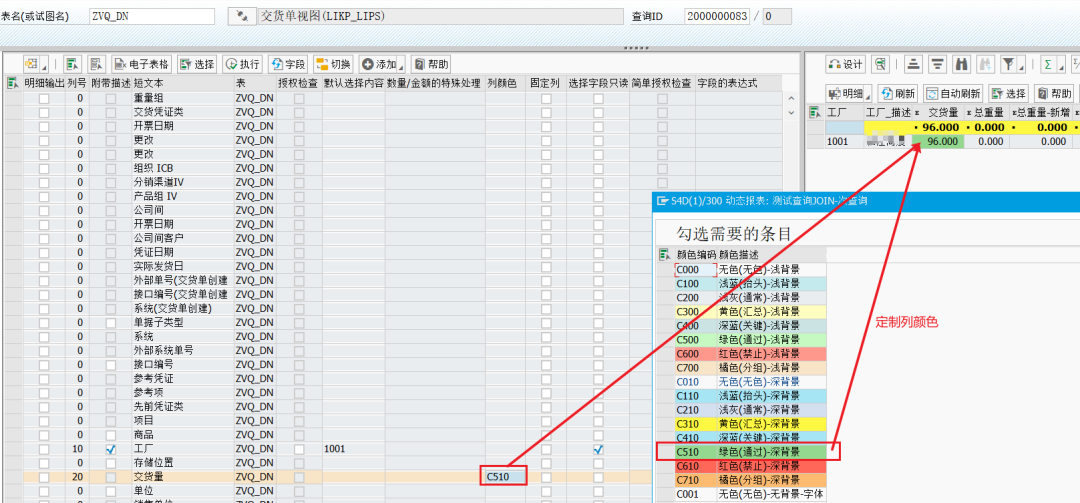This screenshot has width=1080, height=503.
Task: Check 授权检查 checkbox for 工厂 row
Action: point(299,449)
